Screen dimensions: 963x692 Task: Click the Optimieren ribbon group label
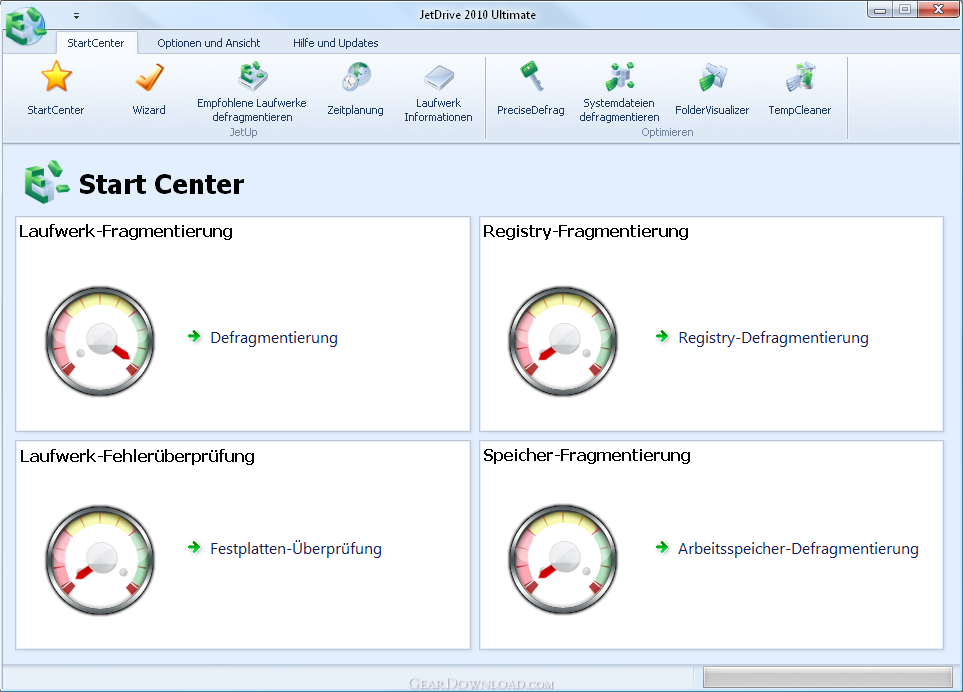[x=668, y=132]
